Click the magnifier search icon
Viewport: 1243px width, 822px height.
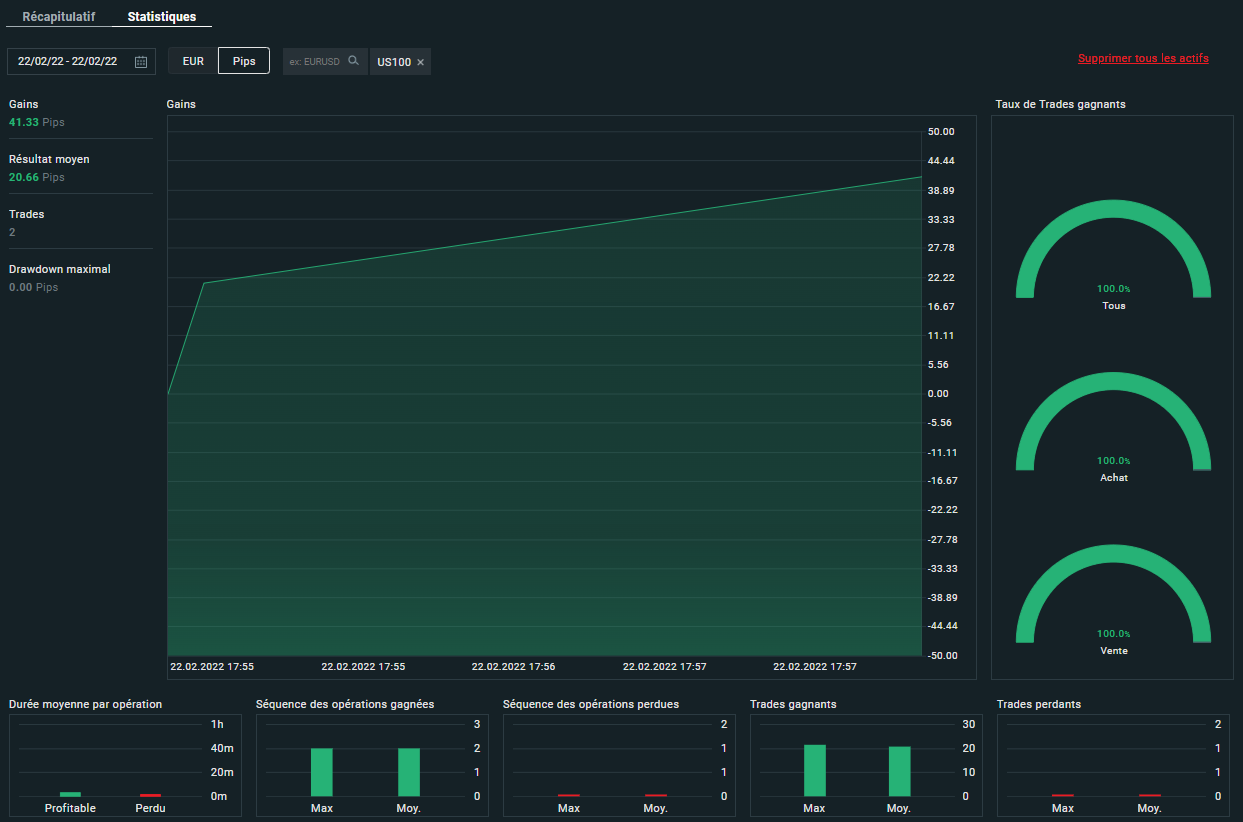pos(353,61)
